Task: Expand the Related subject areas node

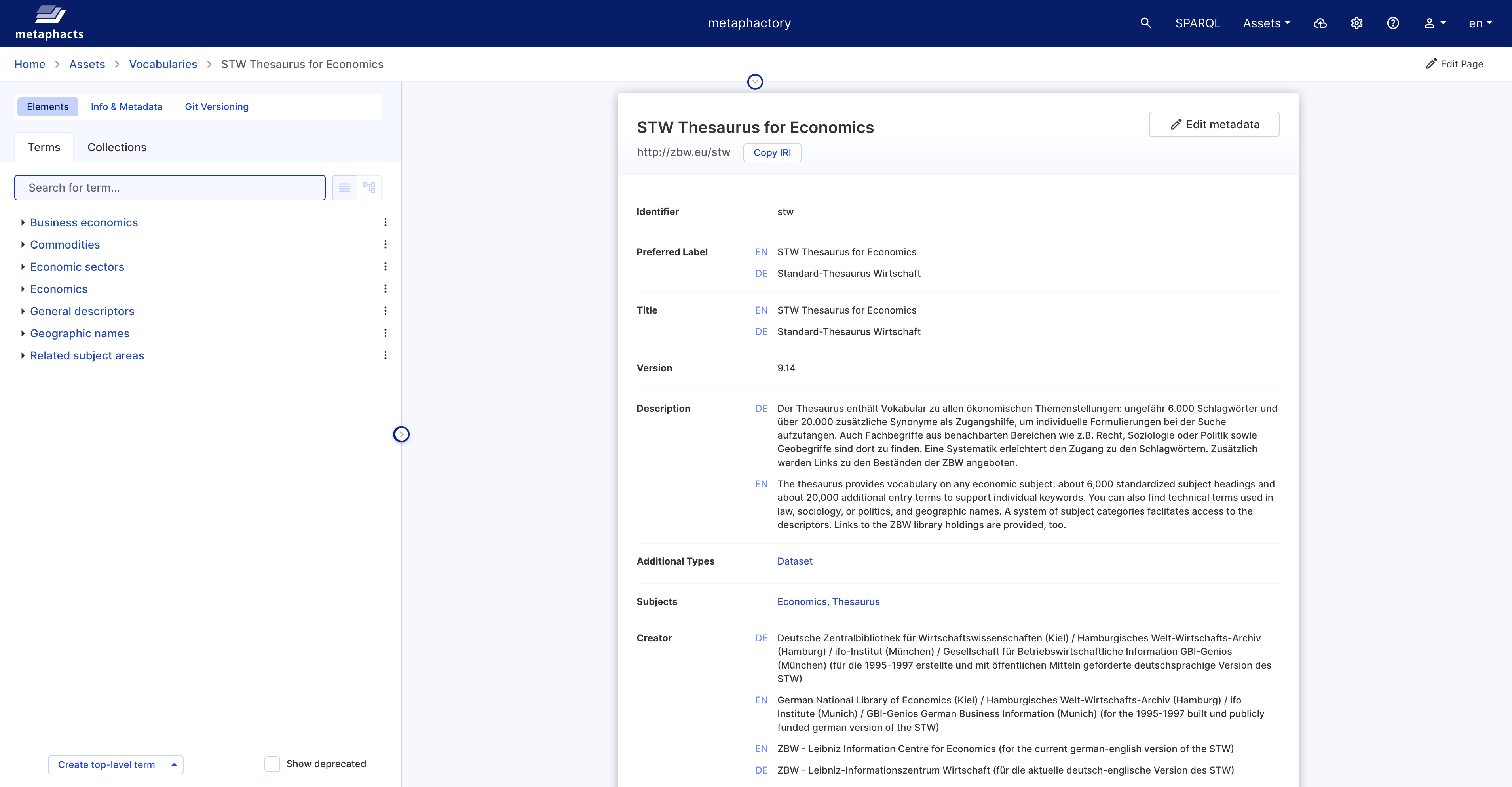Action: pyautogui.click(x=22, y=355)
